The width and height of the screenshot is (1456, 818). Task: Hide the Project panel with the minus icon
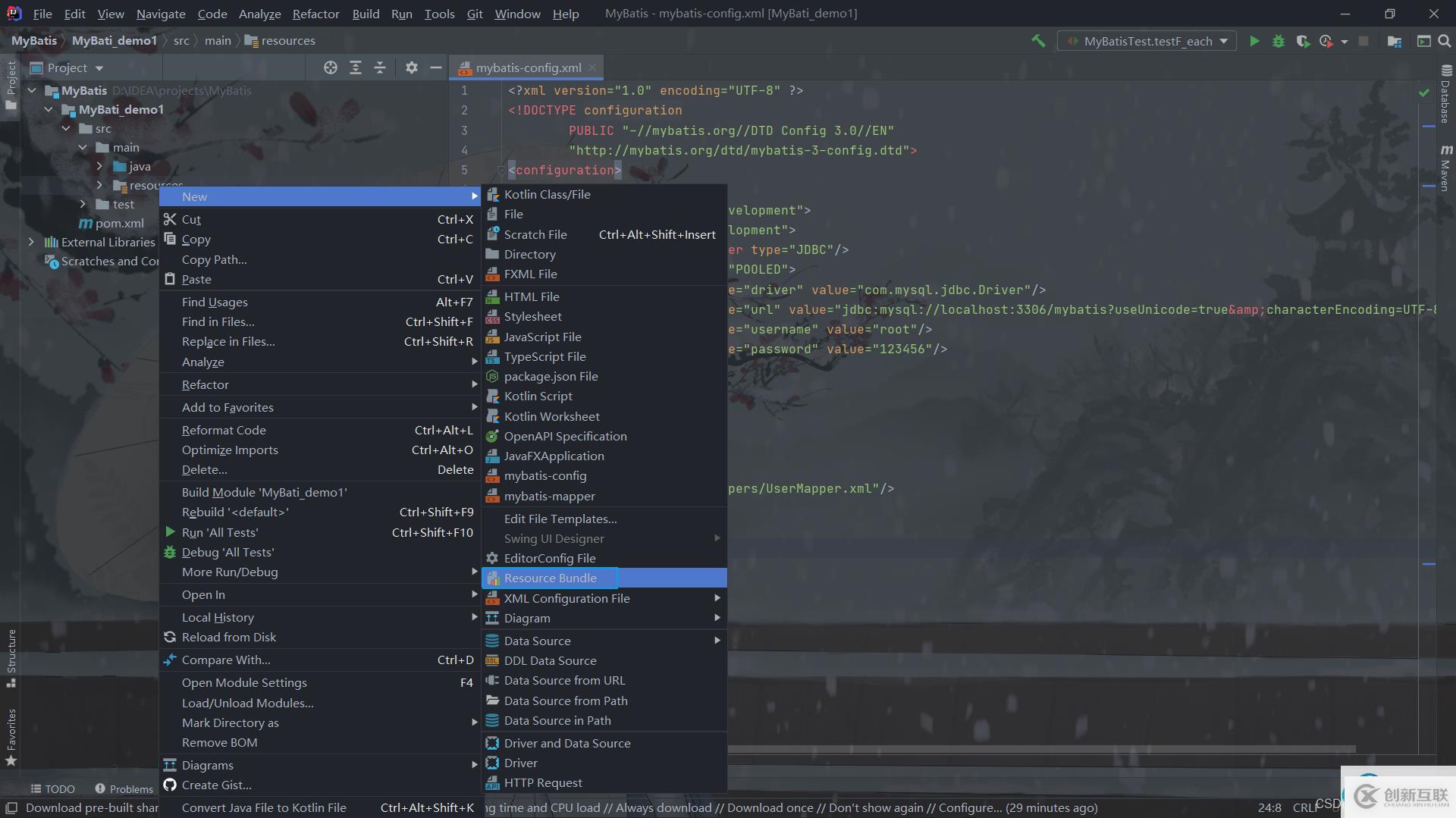click(x=436, y=67)
